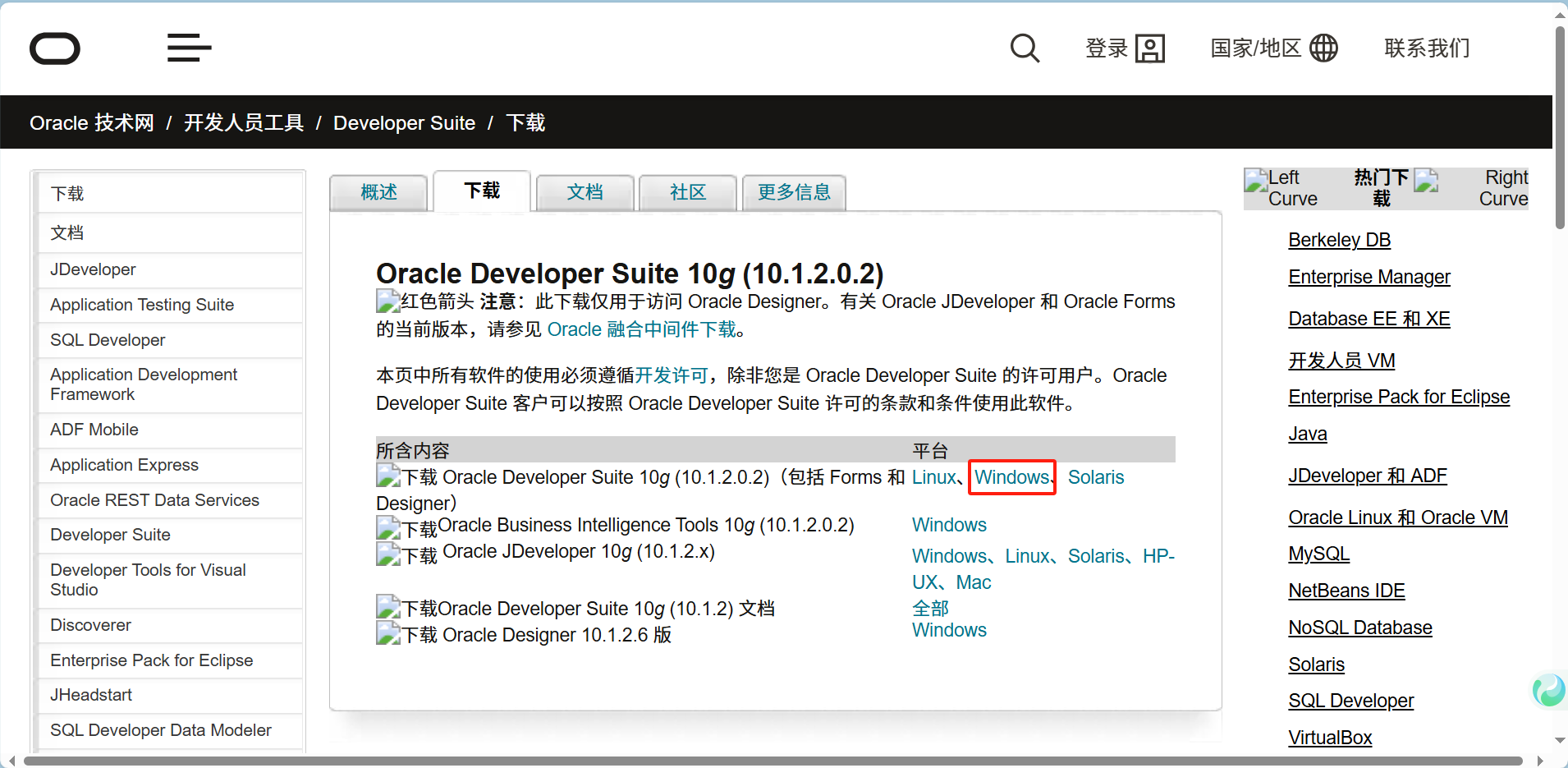Go to Oracle 技术网 breadcrumb
This screenshot has height=768, width=1568.
(x=92, y=122)
